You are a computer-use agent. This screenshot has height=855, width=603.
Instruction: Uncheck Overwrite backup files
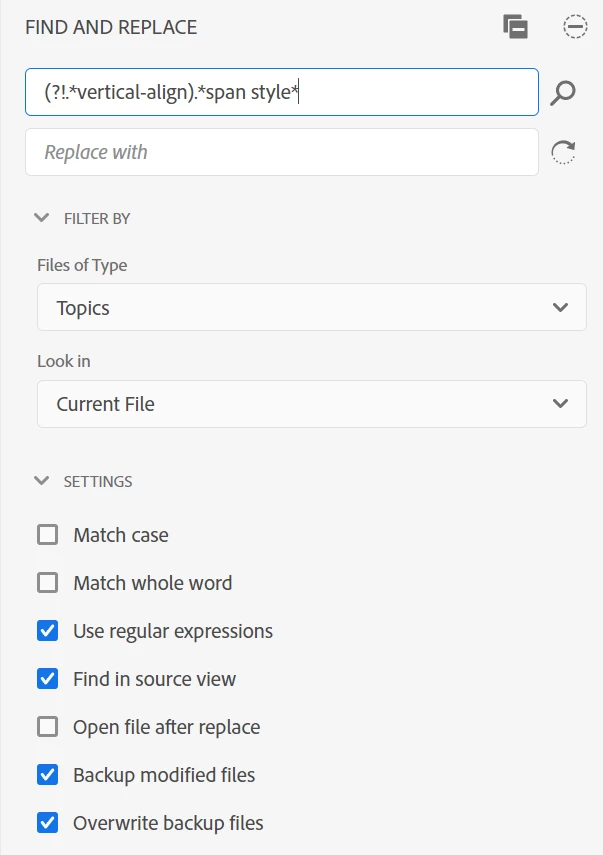tap(47, 823)
